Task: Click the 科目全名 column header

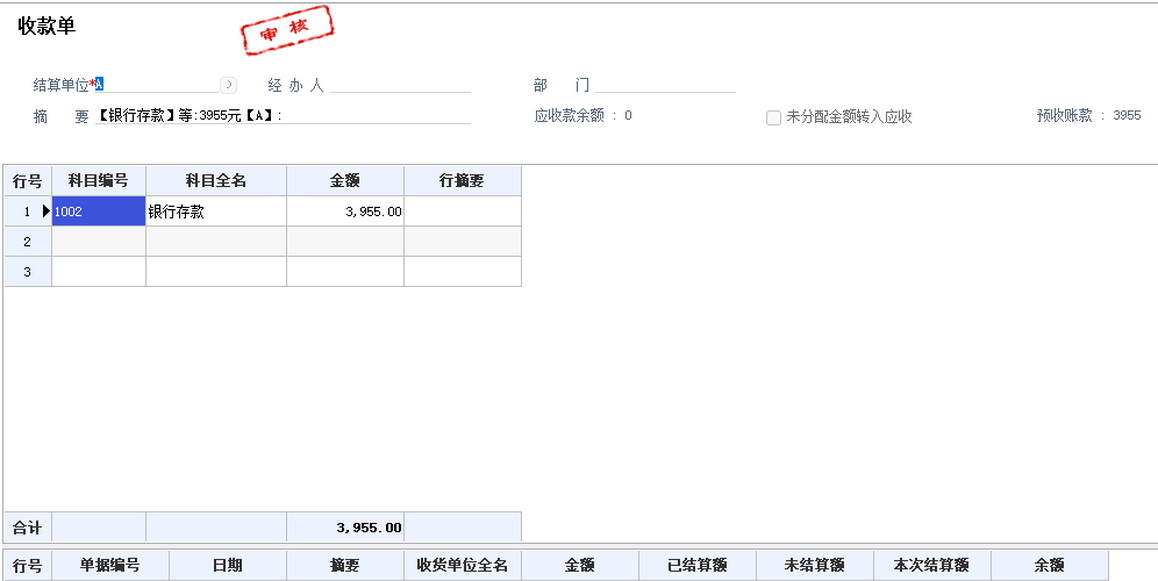Action: (216, 181)
